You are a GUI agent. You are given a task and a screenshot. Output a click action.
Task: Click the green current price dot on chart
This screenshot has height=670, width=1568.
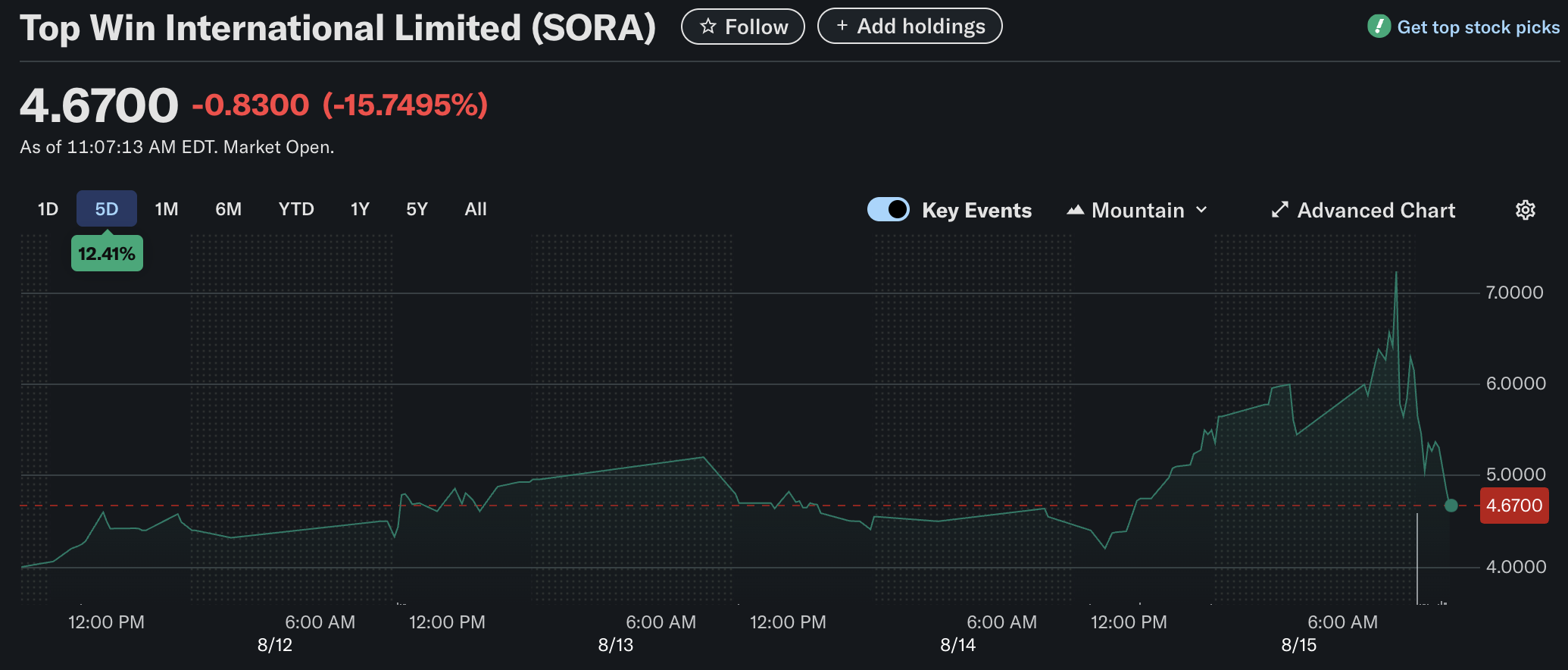pyautogui.click(x=1451, y=506)
